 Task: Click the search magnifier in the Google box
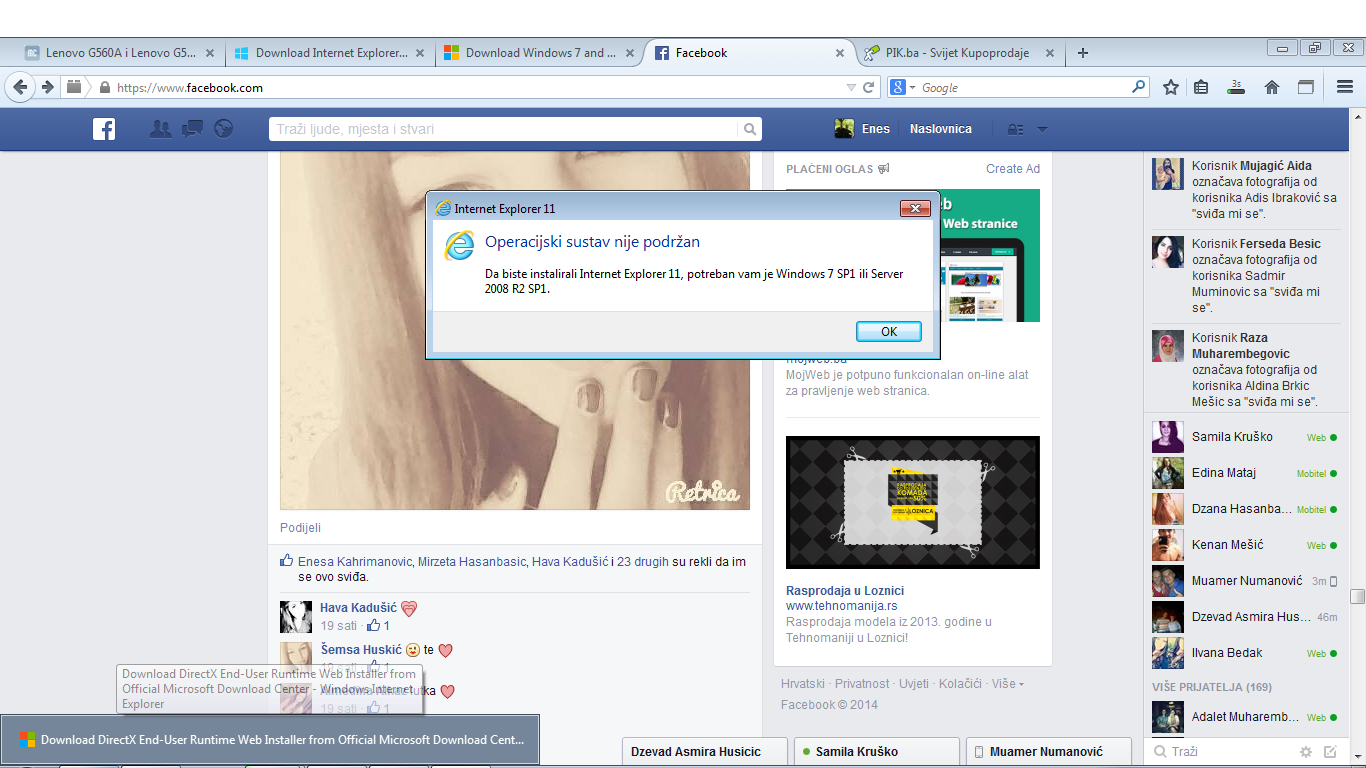pos(1138,87)
